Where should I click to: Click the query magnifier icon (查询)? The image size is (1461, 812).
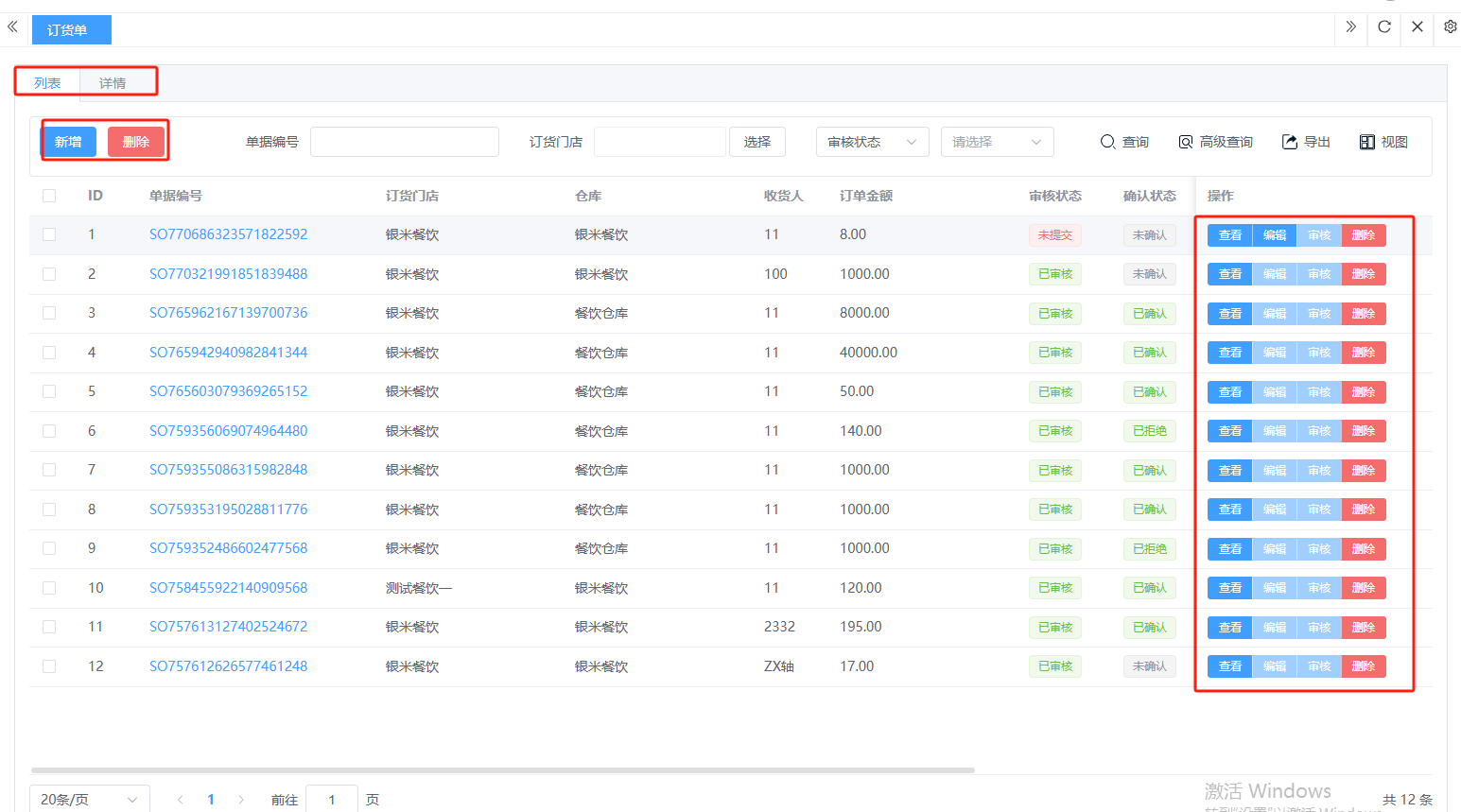tap(1108, 142)
